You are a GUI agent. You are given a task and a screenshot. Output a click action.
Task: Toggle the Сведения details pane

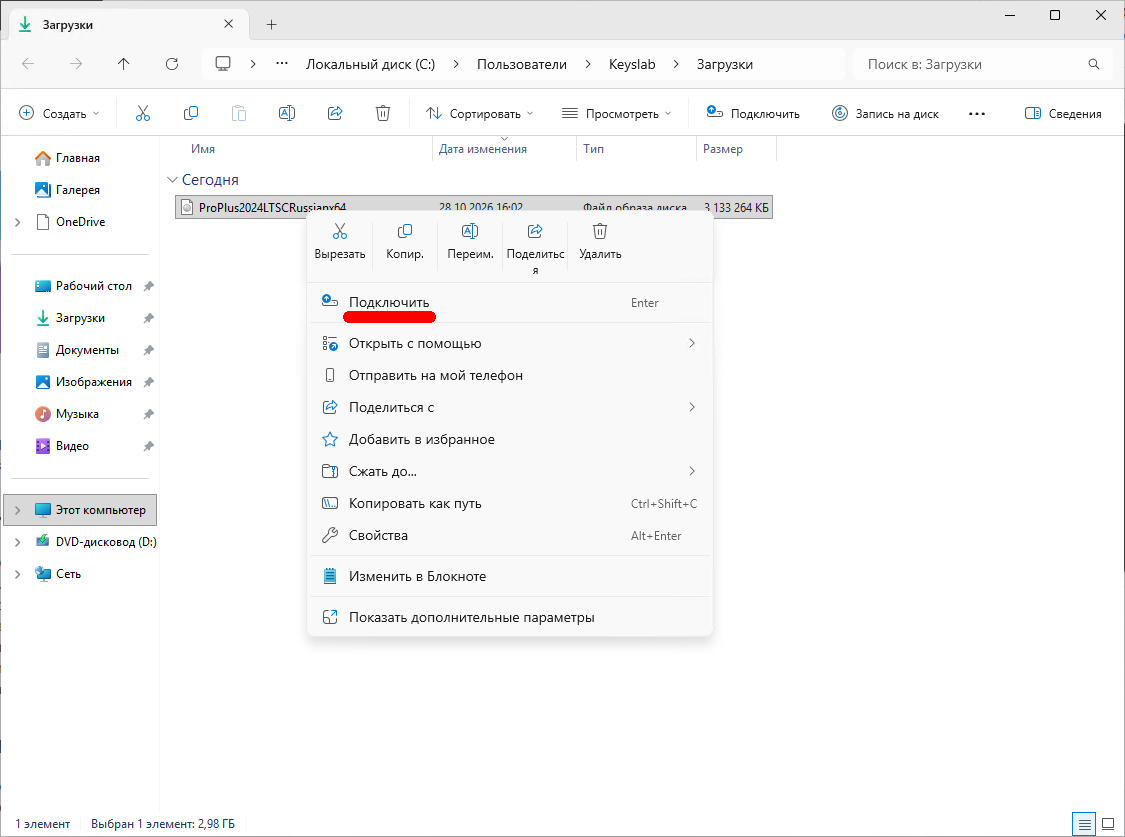1063,113
